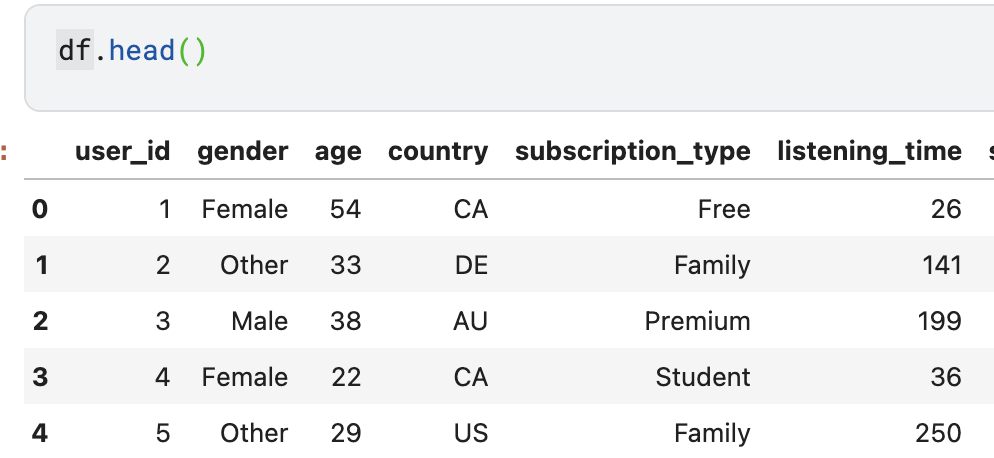Select the AU country cell

470,321
